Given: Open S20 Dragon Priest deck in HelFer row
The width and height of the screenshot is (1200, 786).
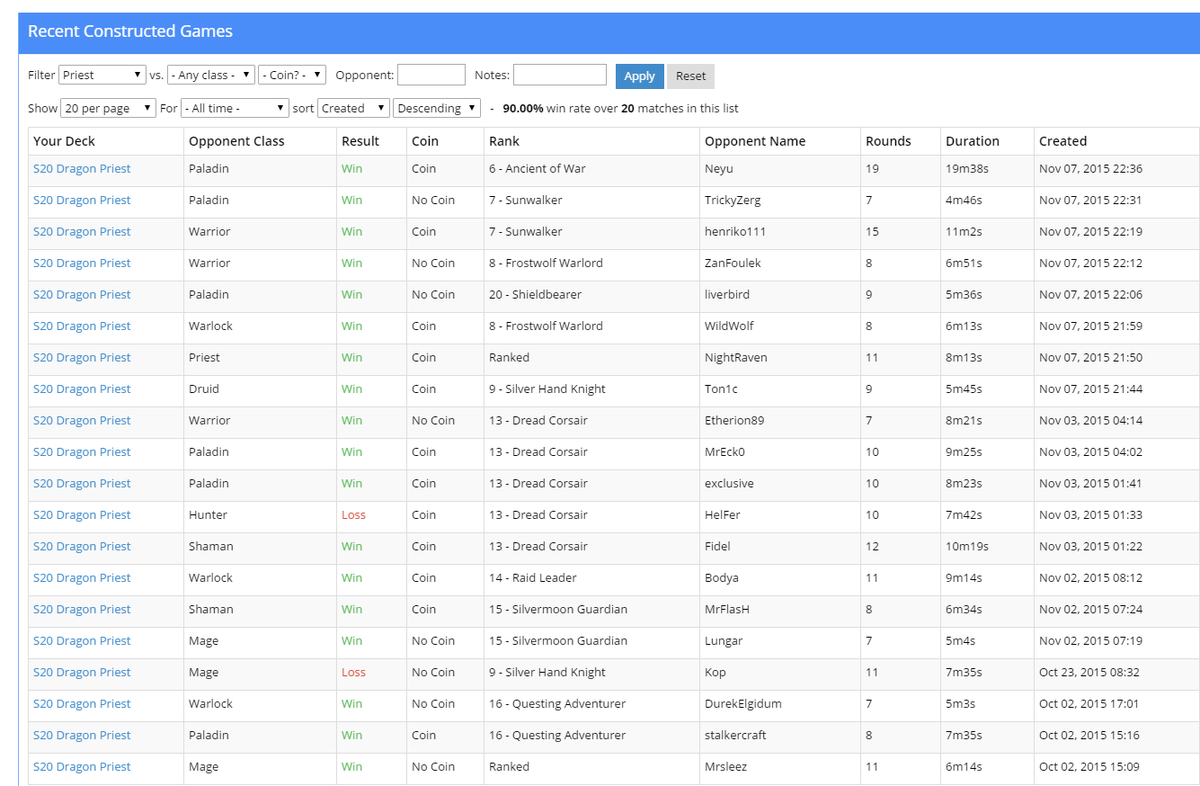Looking at the screenshot, I should [82, 515].
